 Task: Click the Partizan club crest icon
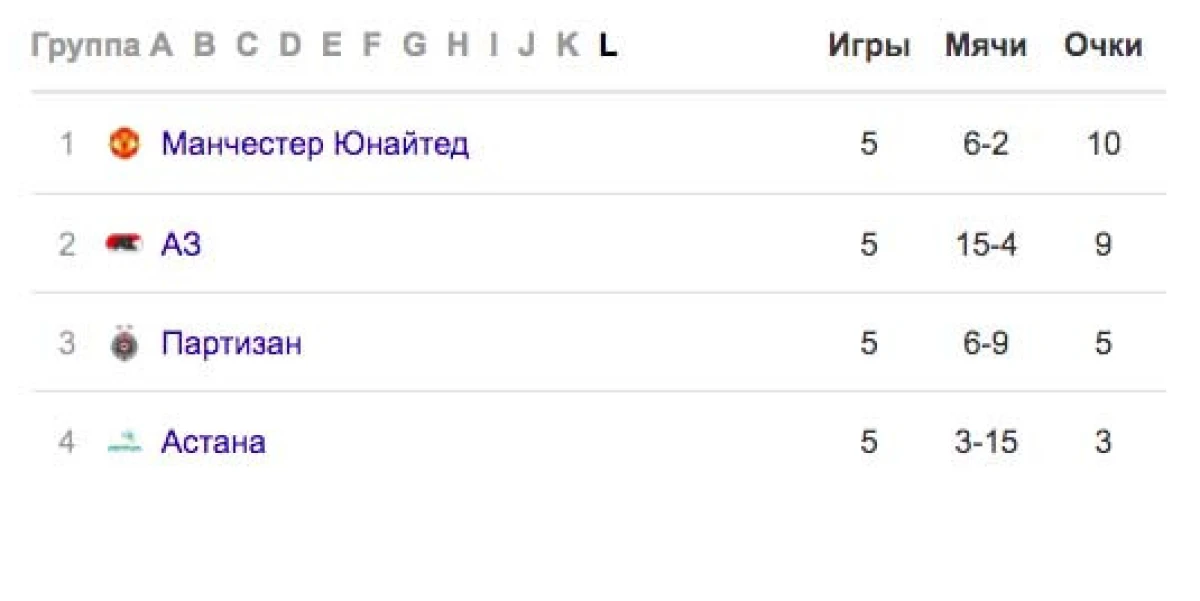[125, 344]
